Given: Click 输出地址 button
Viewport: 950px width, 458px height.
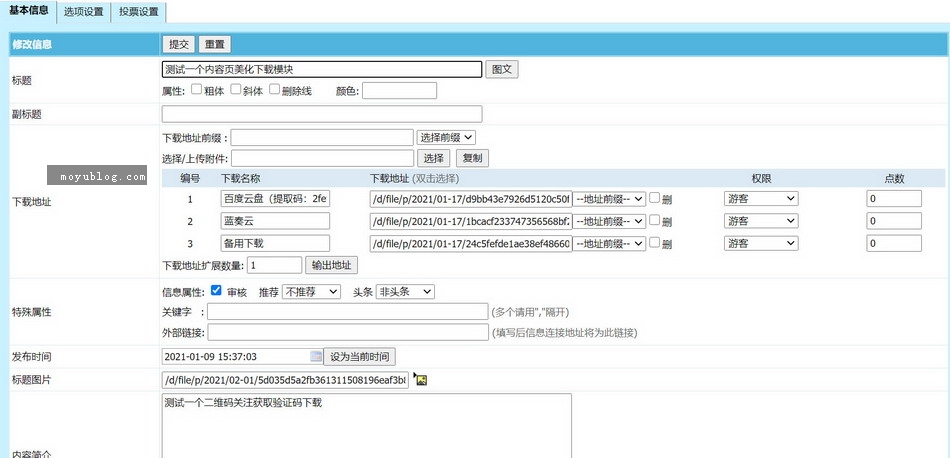Looking at the screenshot, I should pos(330,266).
